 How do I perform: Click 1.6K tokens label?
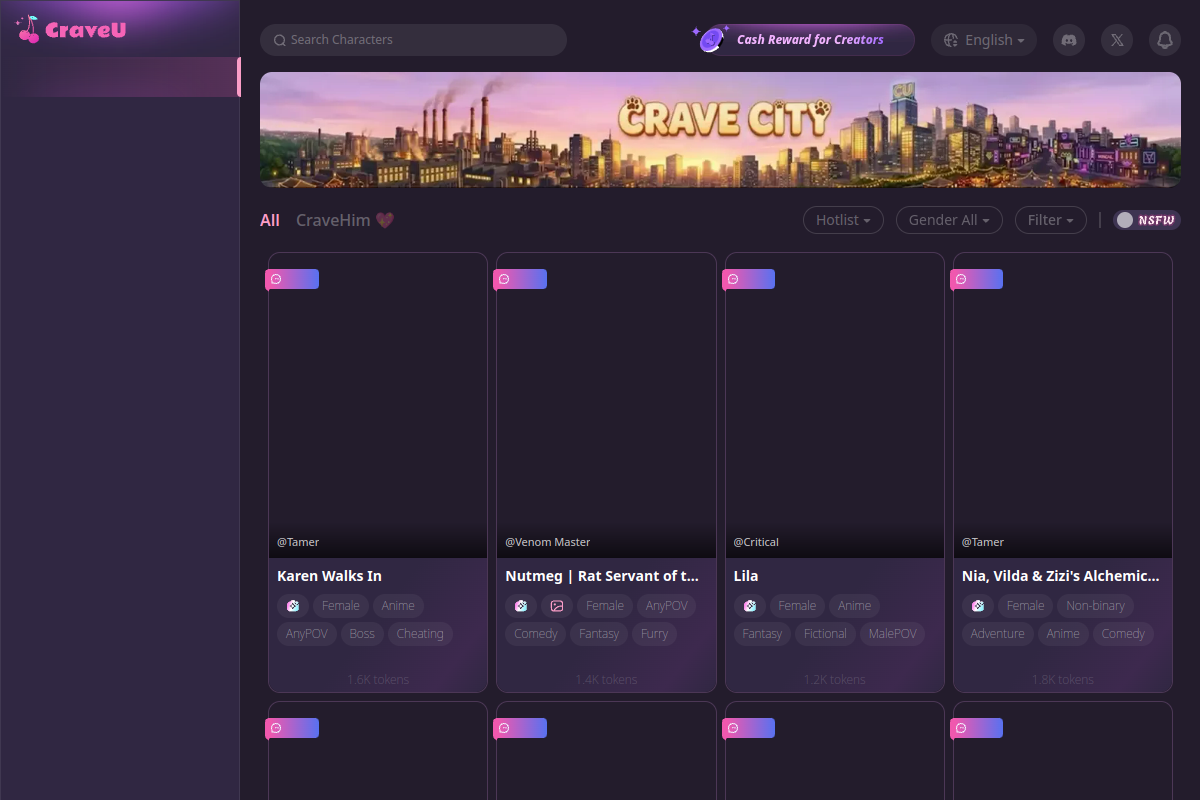378,680
